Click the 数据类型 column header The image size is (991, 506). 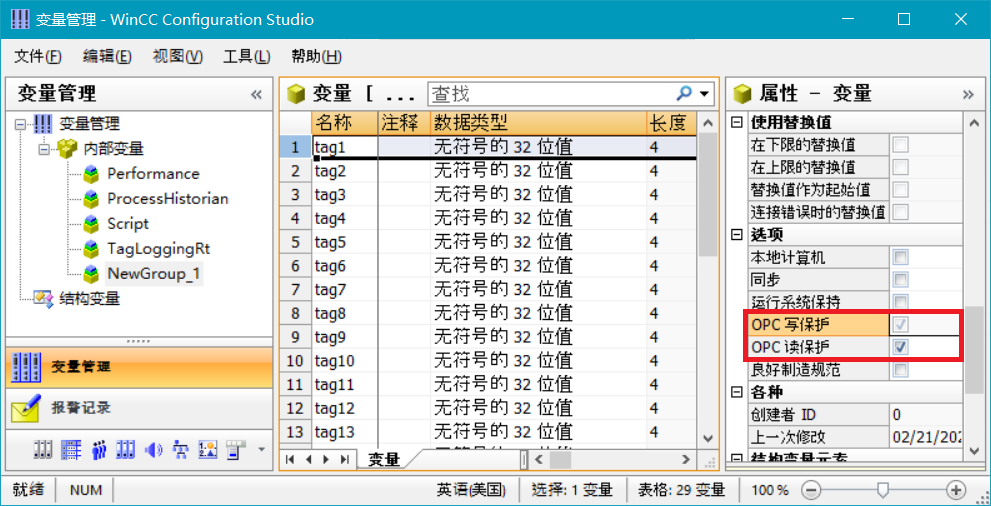pos(538,123)
